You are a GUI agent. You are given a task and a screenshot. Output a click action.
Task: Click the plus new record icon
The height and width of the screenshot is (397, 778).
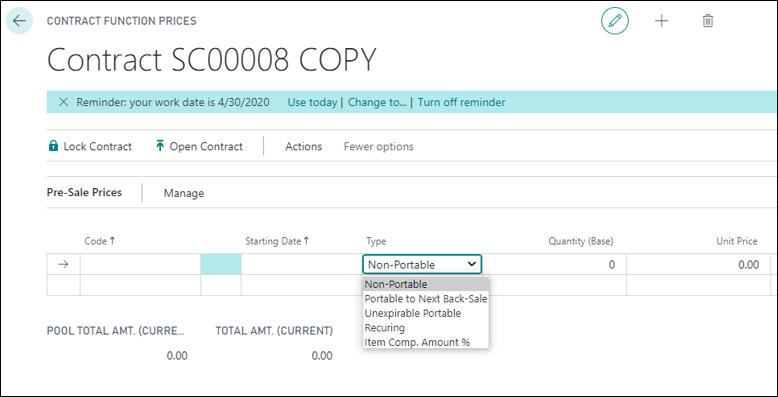pos(661,21)
